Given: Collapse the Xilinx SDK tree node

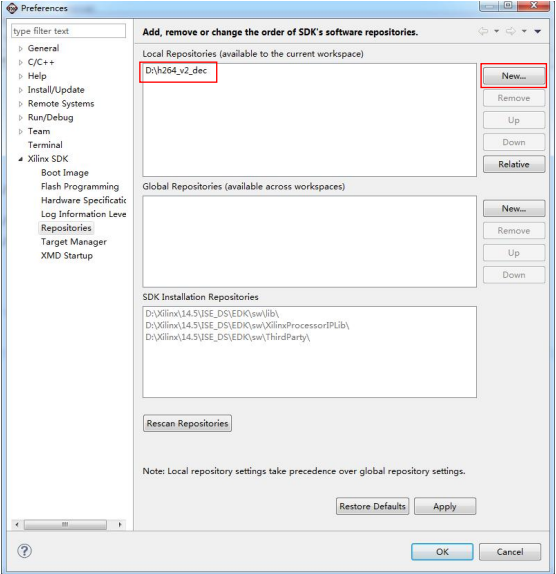Looking at the screenshot, I should click(20, 159).
